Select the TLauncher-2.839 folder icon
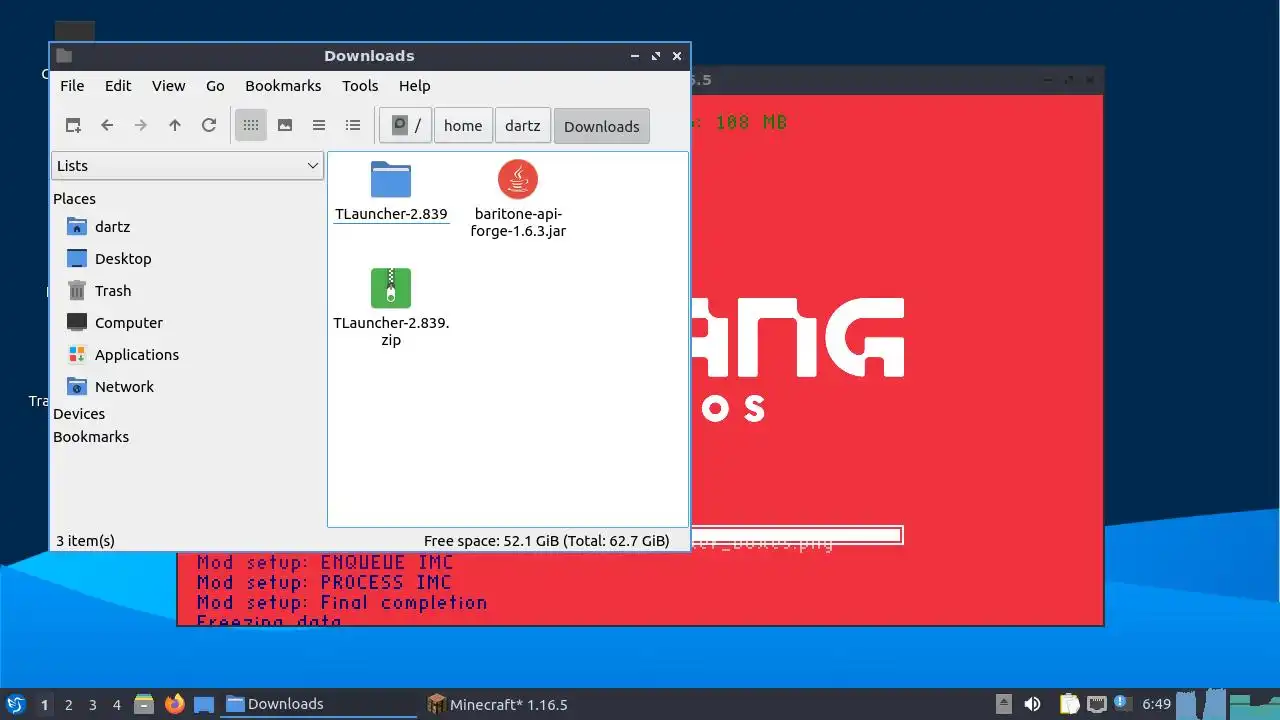The height and width of the screenshot is (720, 1280). pos(391,179)
